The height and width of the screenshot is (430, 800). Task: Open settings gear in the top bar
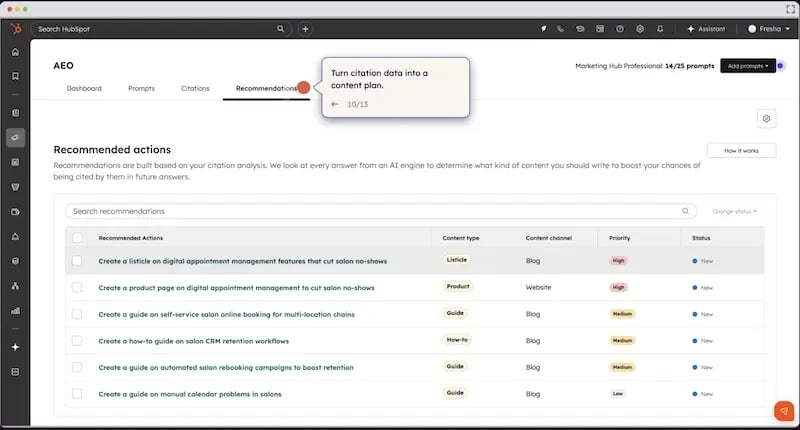[640, 29]
